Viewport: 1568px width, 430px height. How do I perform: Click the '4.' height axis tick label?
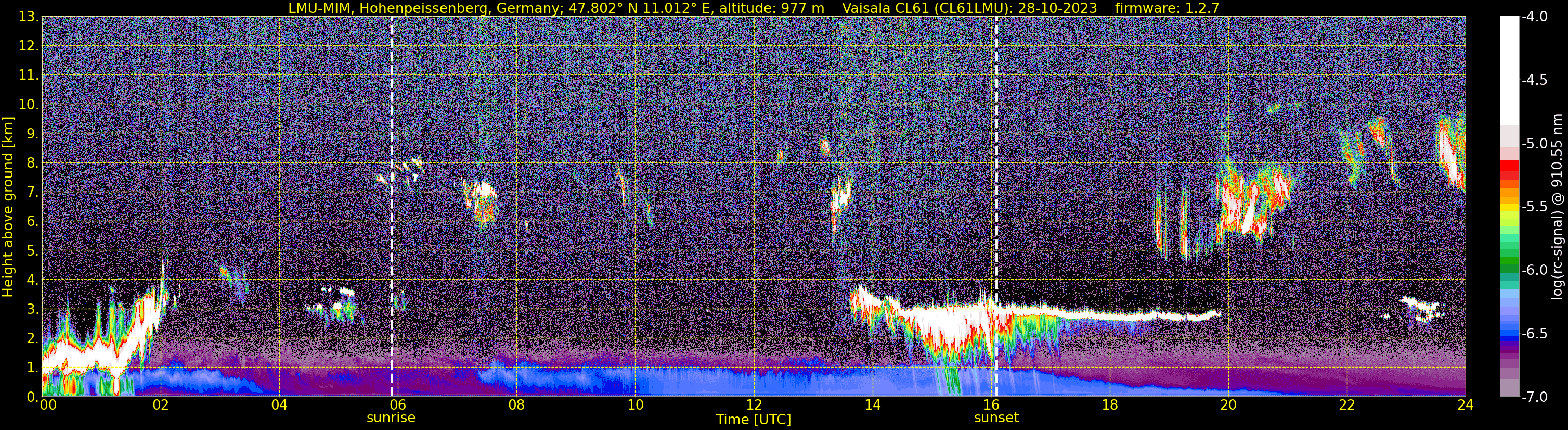coord(33,280)
